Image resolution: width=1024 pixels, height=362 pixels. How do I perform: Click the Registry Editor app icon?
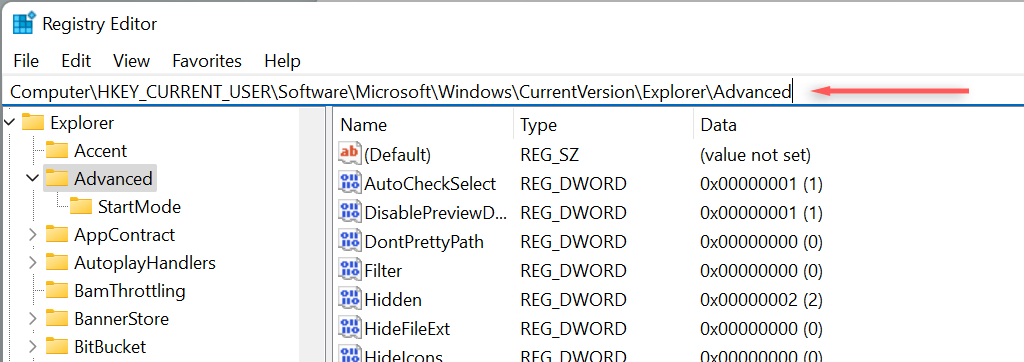24,24
